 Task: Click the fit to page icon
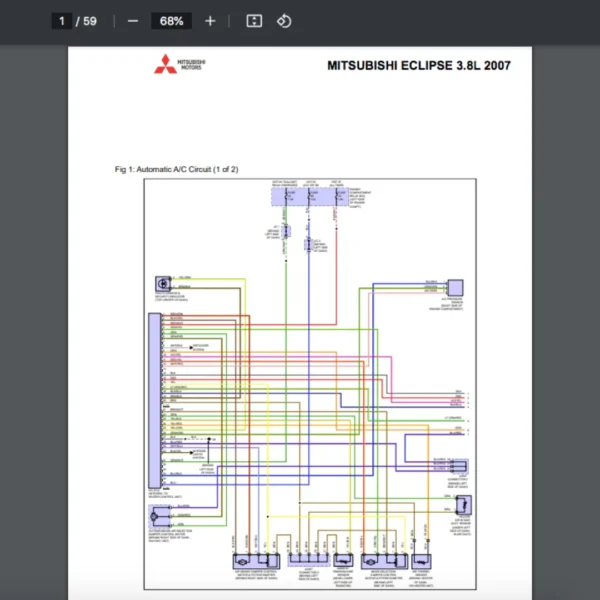tap(254, 21)
